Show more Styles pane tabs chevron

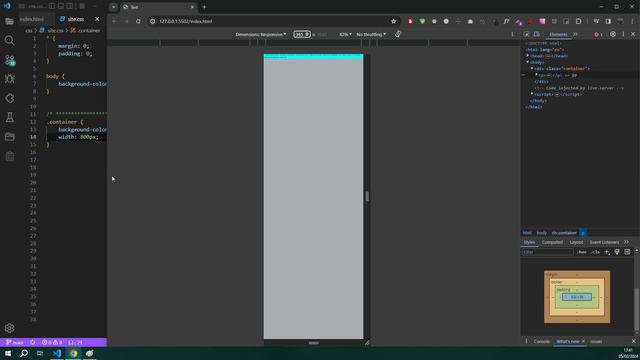pyautogui.click(x=626, y=242)
